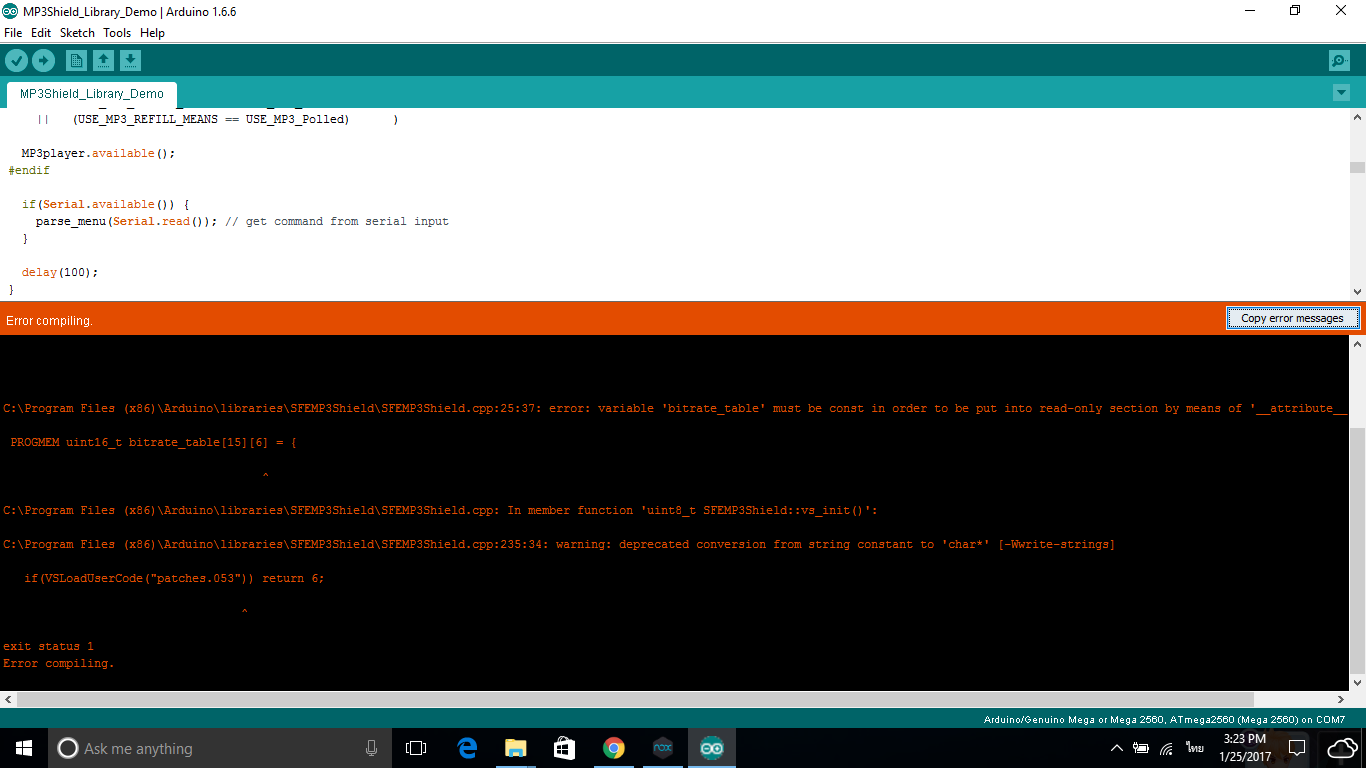
Task: Open the File menu
Action: click(13, 33)
